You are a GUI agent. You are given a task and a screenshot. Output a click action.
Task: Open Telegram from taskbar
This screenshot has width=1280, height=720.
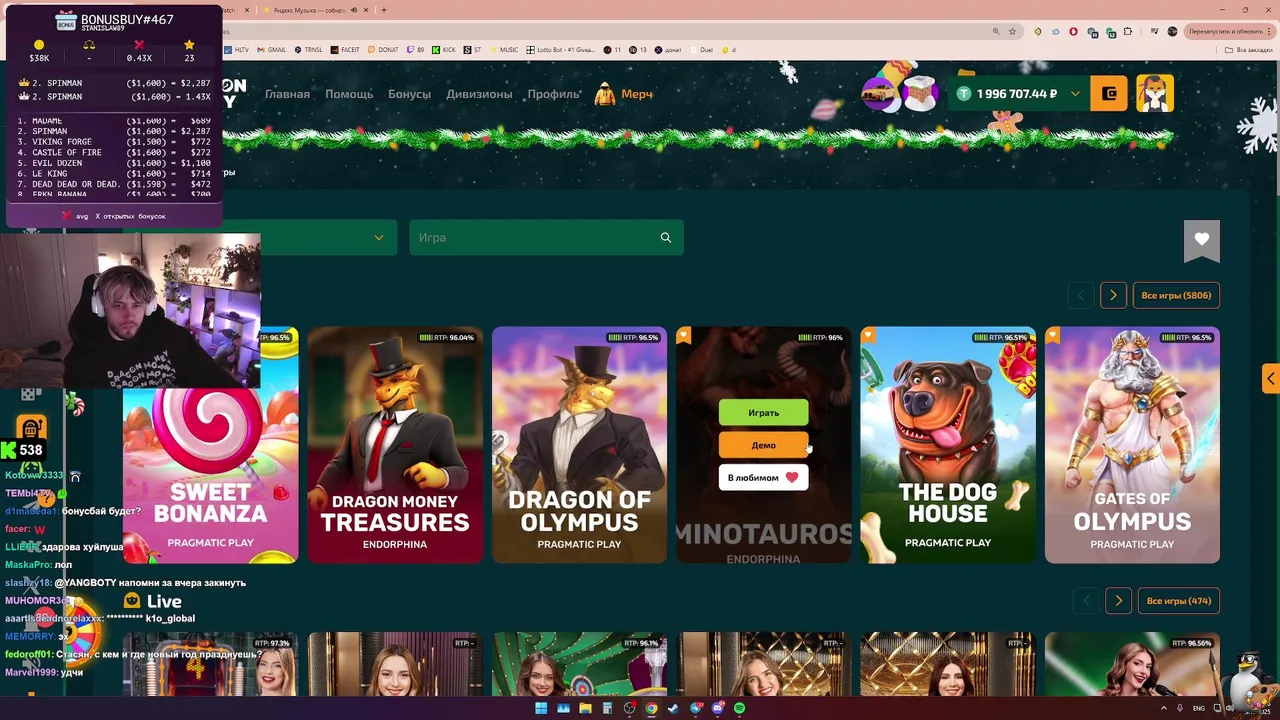pos(695,708)
